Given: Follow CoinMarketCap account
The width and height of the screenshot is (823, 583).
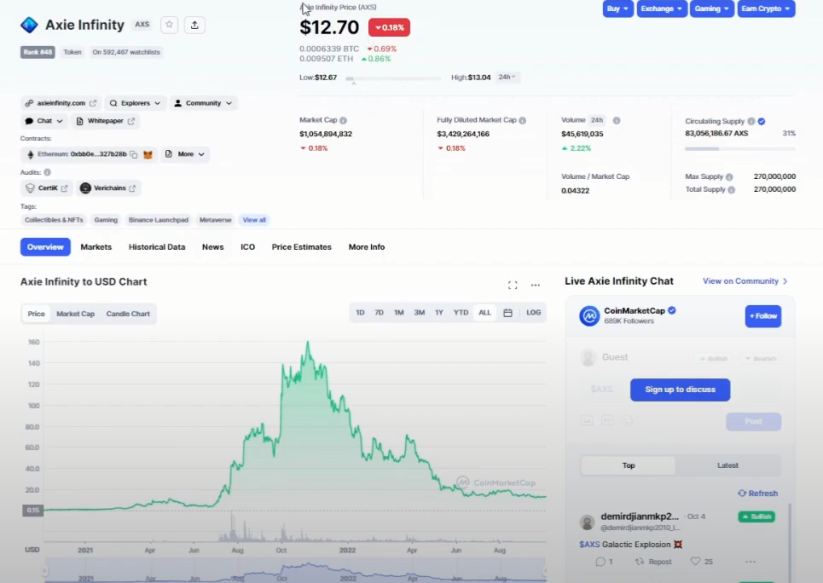Looking at the screenshot, I should tap(763, 316).
